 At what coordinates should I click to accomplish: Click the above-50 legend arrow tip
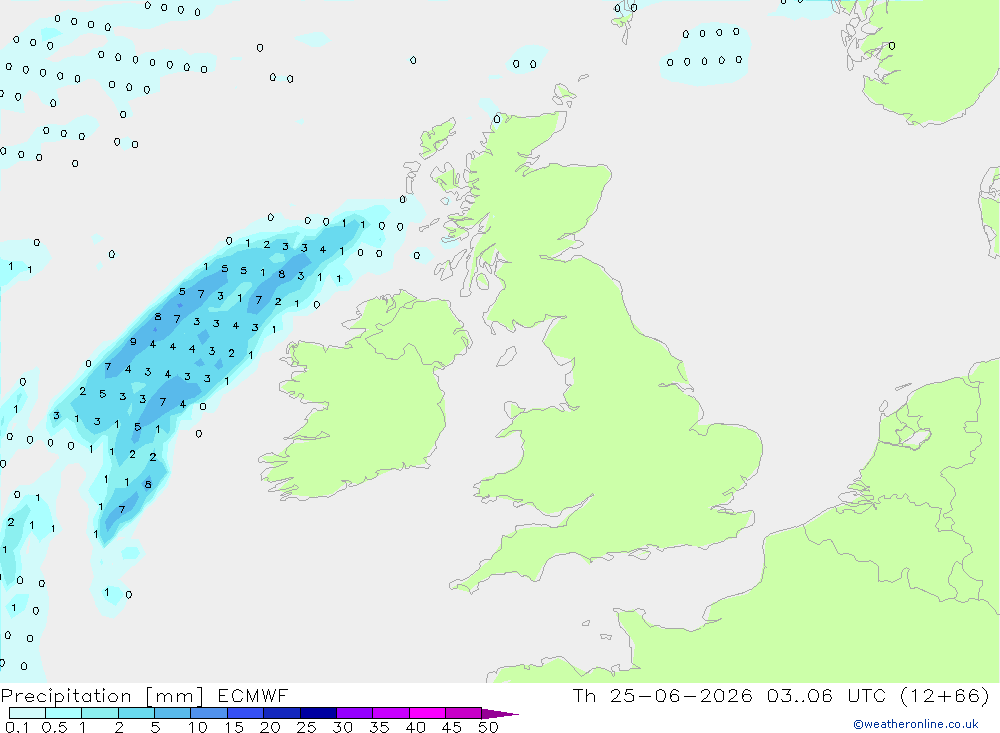tap(500, 713)
